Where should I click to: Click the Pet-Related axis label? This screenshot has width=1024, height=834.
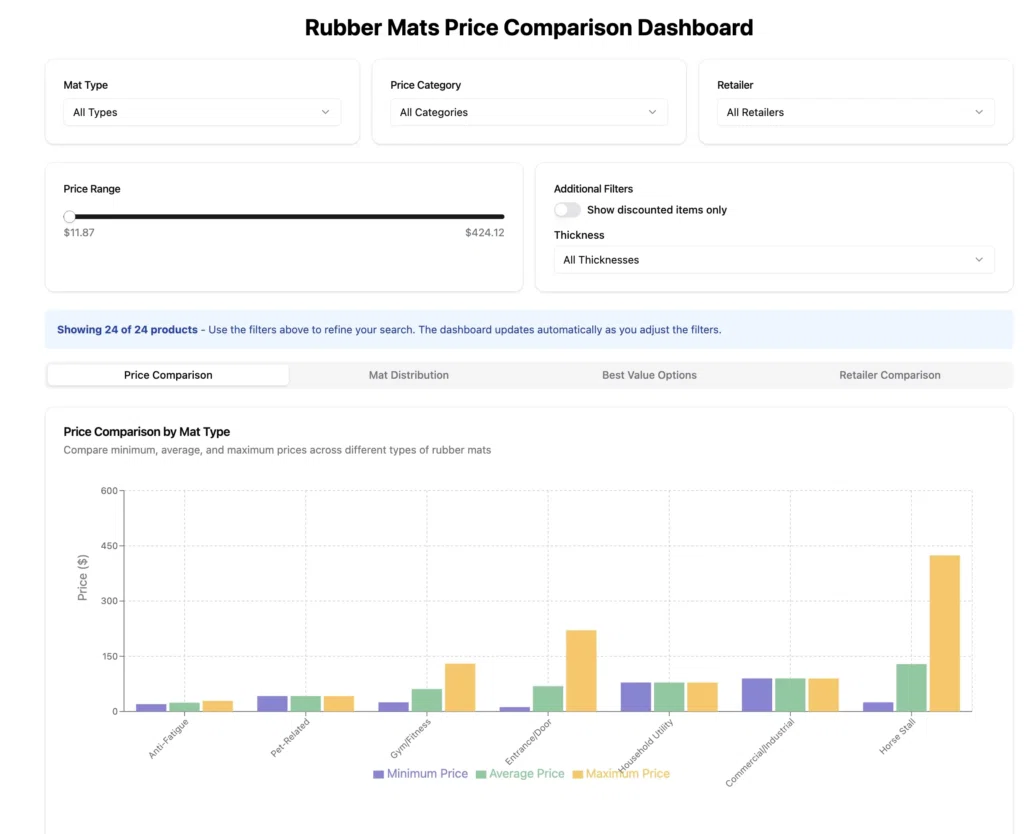coord(290,737)
